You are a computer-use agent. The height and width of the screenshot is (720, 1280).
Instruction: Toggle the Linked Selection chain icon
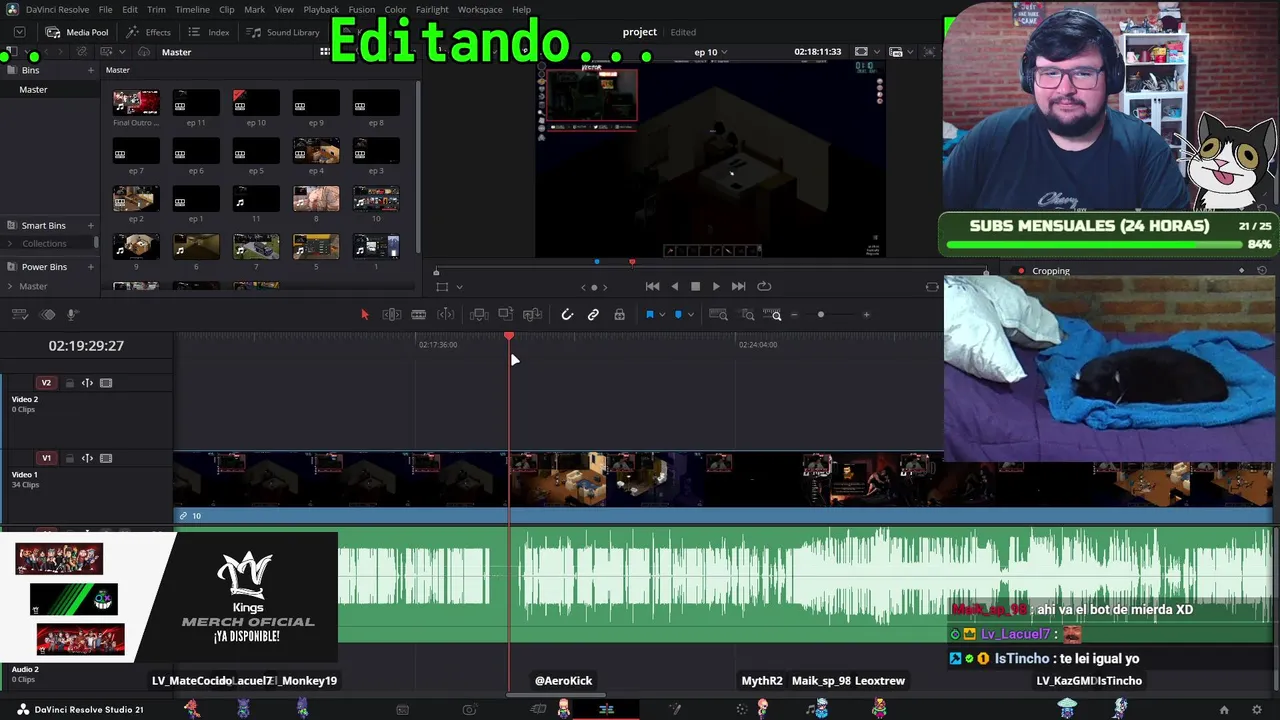[593, 315]
